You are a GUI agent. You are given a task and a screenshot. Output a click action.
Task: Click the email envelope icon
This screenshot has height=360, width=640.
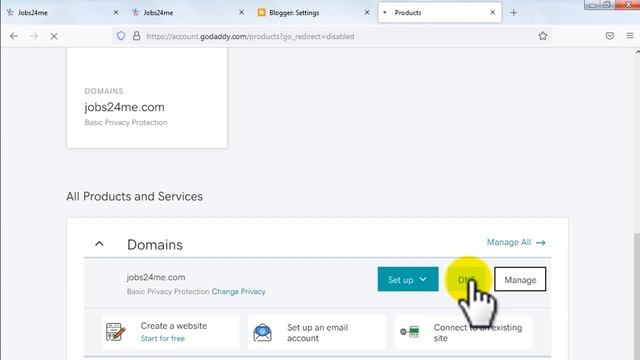pyautogui.click(x=262, y=332)
